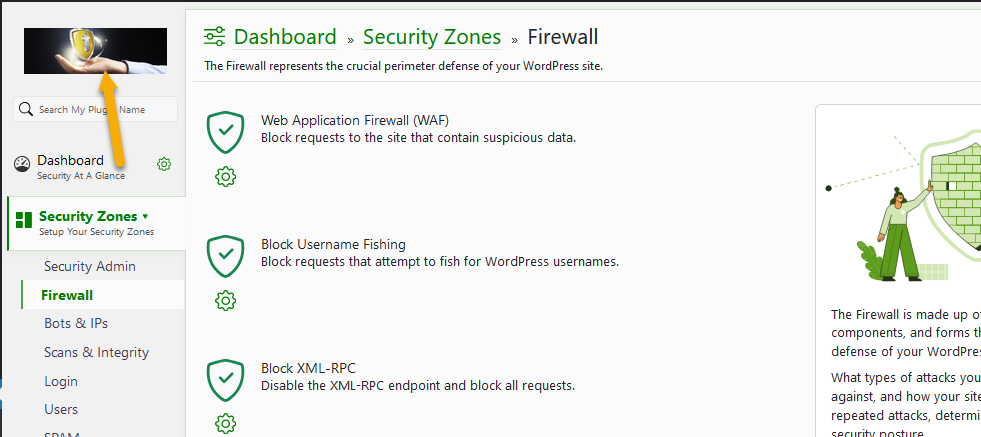Click the Block XML-RPC shield icon
Screen dimensions: 981x437
225,381
